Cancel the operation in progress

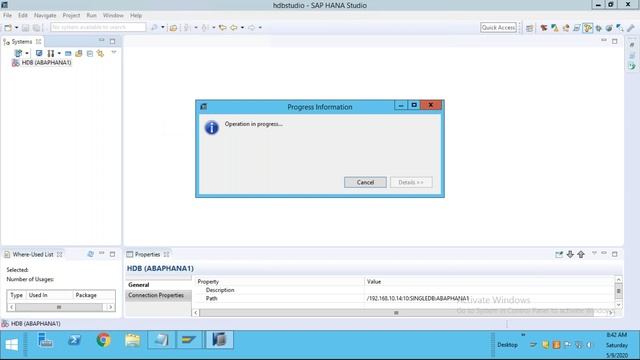pos(365,182)
